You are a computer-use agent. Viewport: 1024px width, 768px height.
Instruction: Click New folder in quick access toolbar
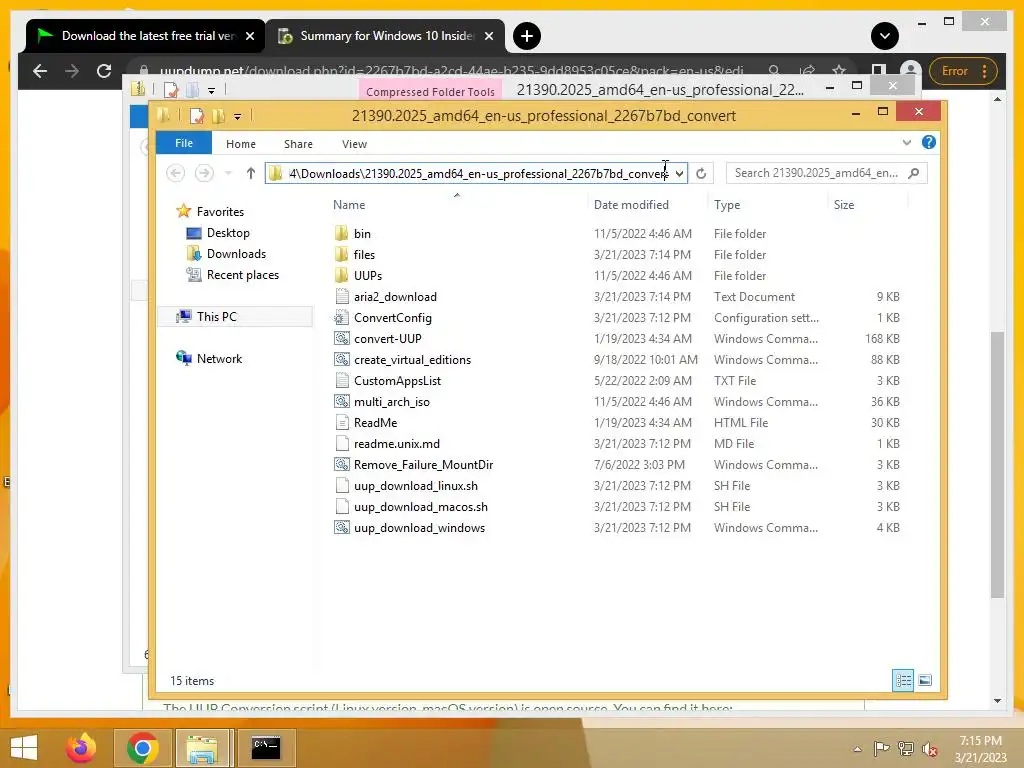218,116
